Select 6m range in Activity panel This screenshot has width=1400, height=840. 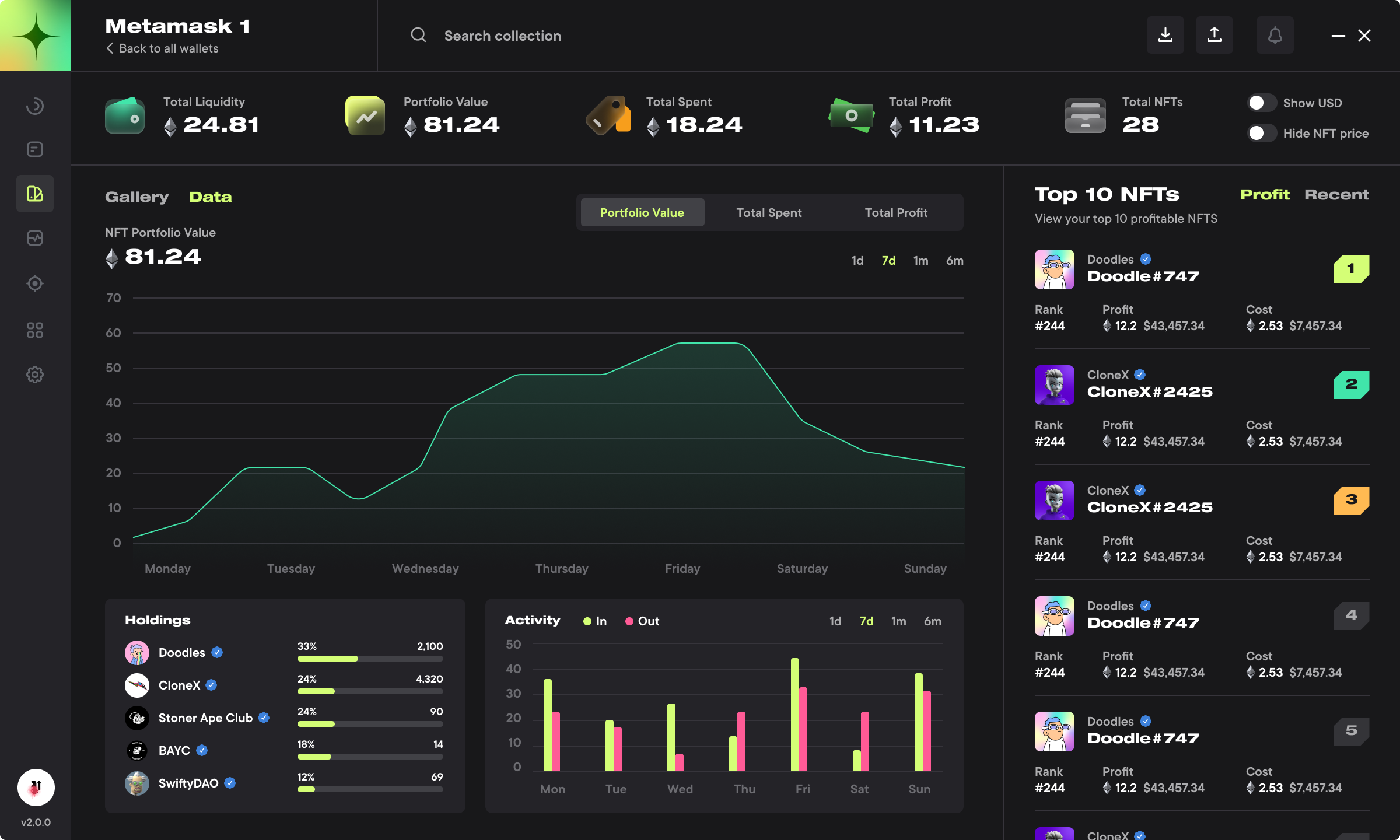click(x=932, y=621)
